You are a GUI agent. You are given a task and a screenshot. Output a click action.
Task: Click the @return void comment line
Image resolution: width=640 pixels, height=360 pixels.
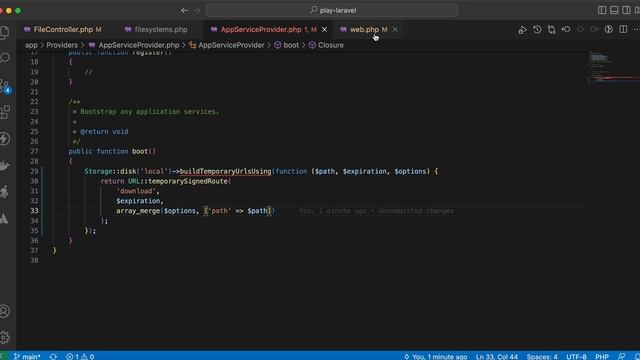click(x=104, y=131)
